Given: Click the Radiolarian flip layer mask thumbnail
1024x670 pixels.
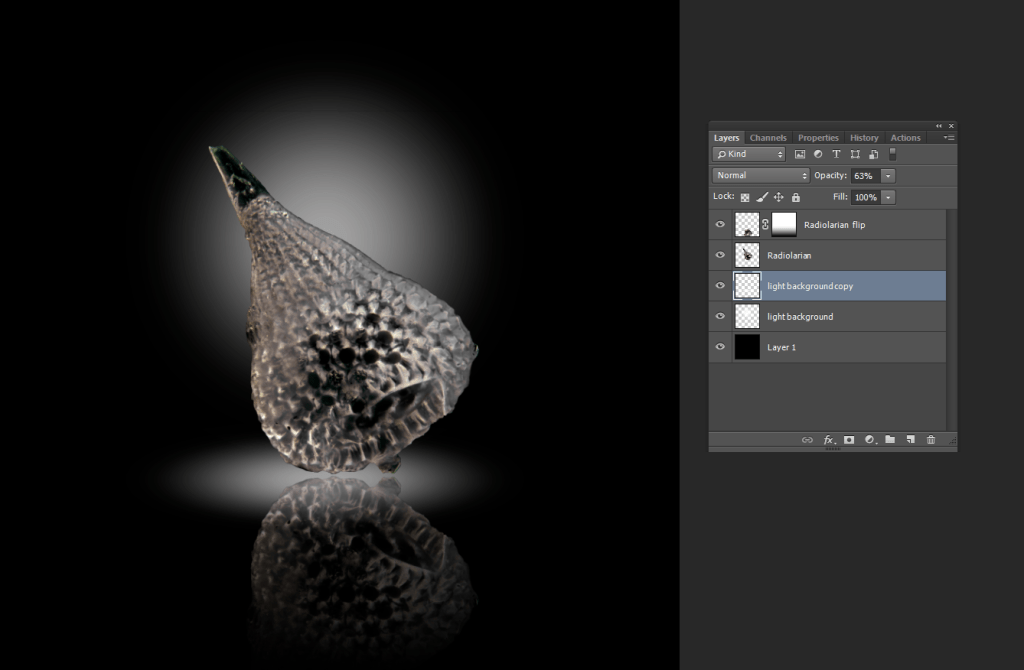Looking at the screenshot, I should click(784, 225).
